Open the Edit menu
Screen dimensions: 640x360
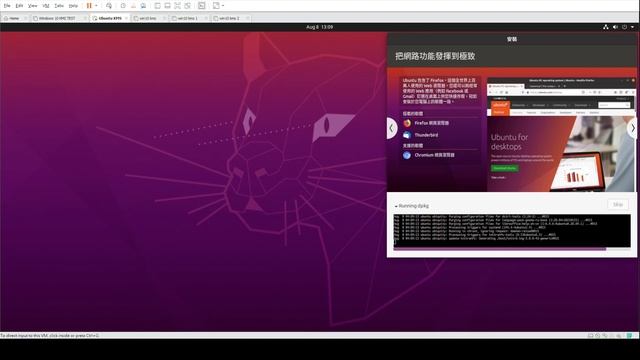pos(19,6)
